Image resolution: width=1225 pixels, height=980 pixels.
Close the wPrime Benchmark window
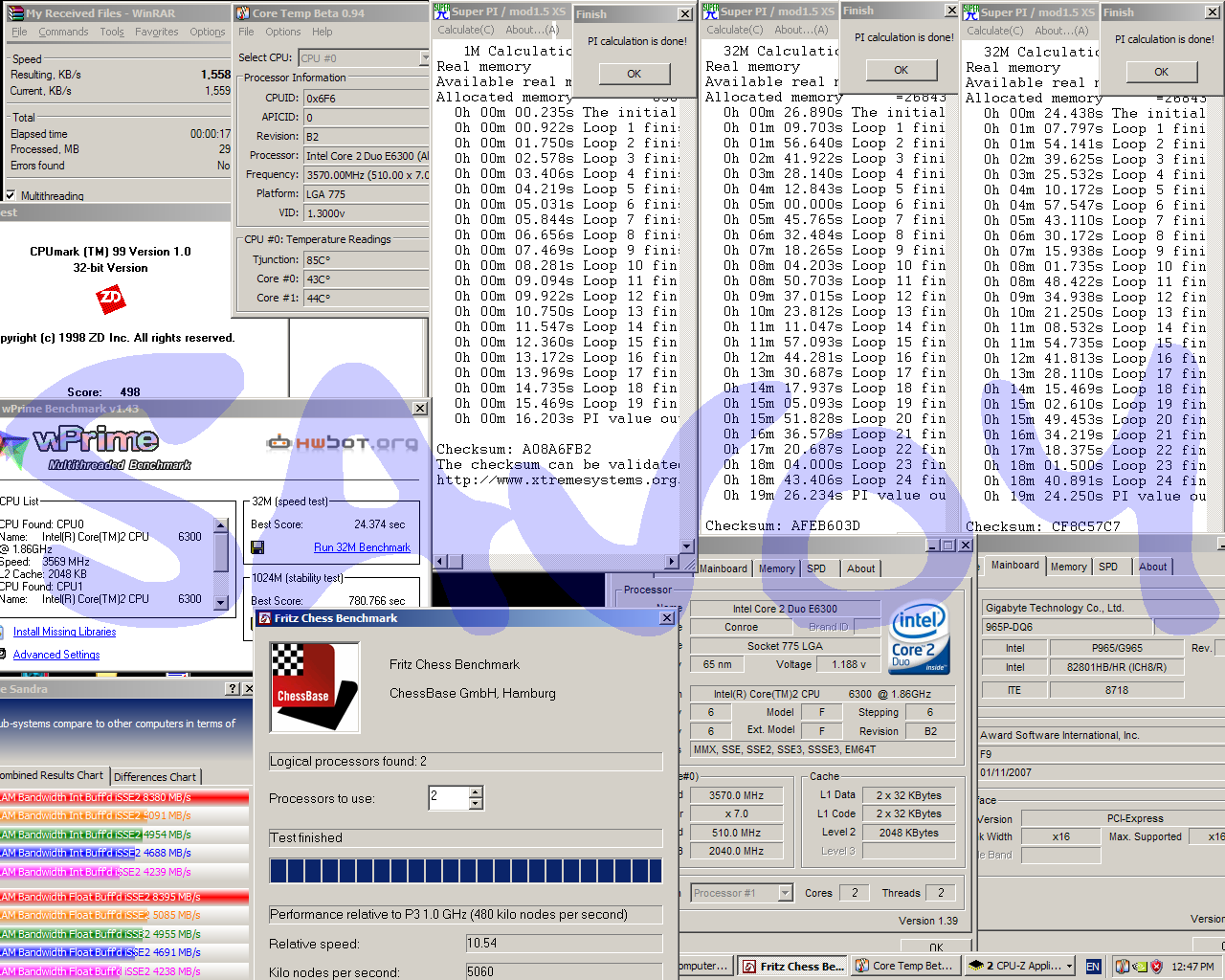point(419,409)
